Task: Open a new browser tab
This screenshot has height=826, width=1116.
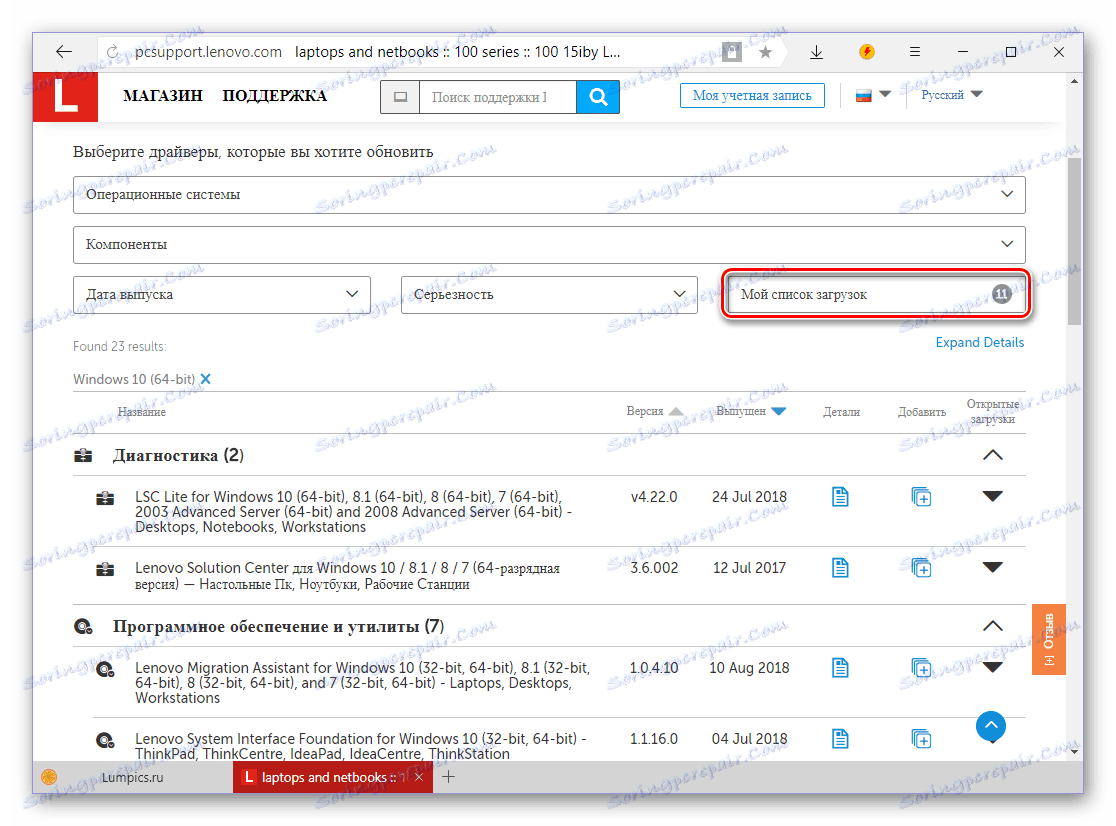Action: (448, 777)
